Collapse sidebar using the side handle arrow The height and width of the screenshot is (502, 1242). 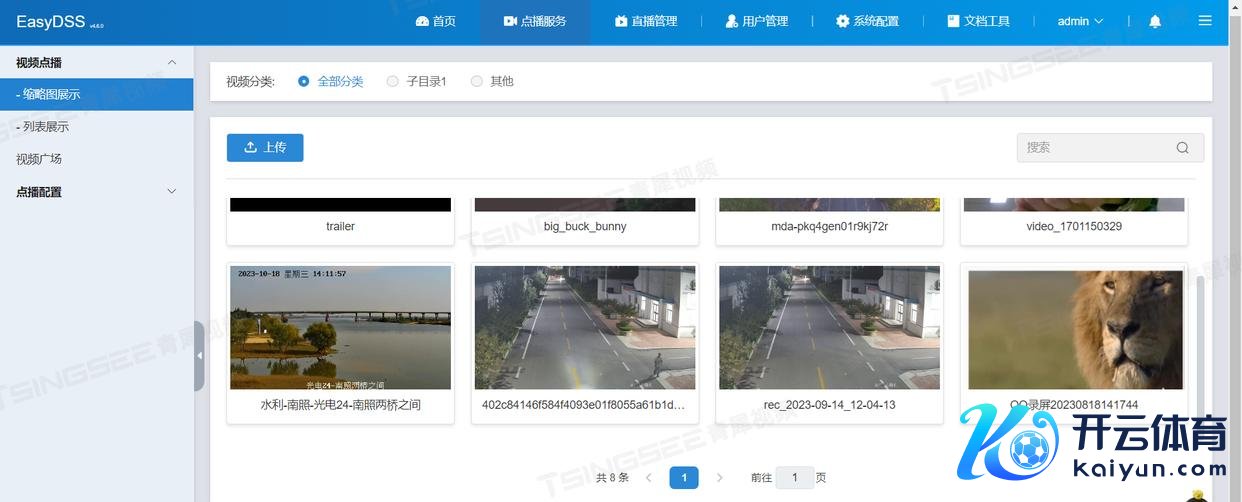click(x=199, y=356)
